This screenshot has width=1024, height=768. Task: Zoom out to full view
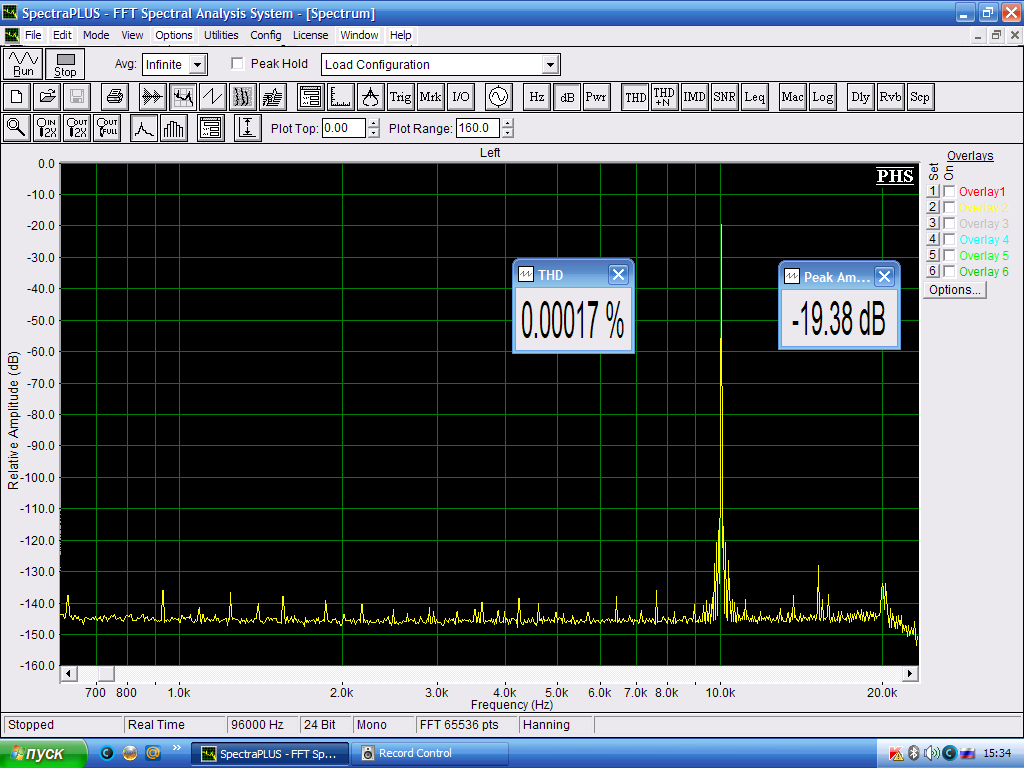click(107, 128)
